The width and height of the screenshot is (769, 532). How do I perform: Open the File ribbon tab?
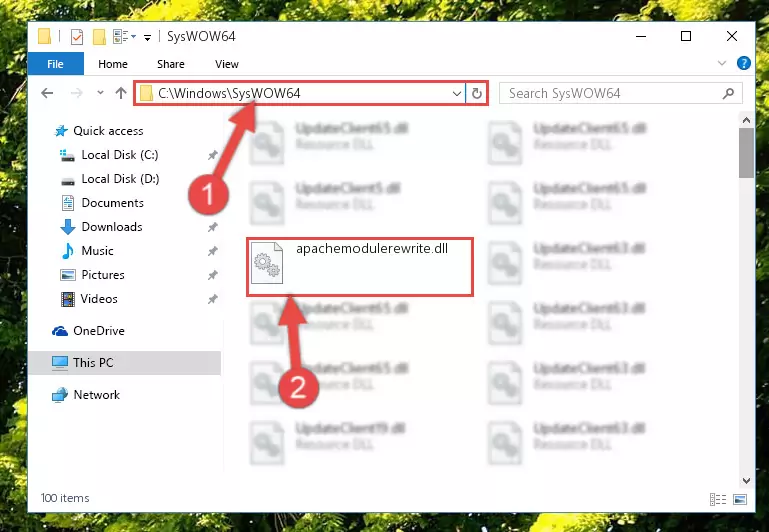tap(55, 64)
